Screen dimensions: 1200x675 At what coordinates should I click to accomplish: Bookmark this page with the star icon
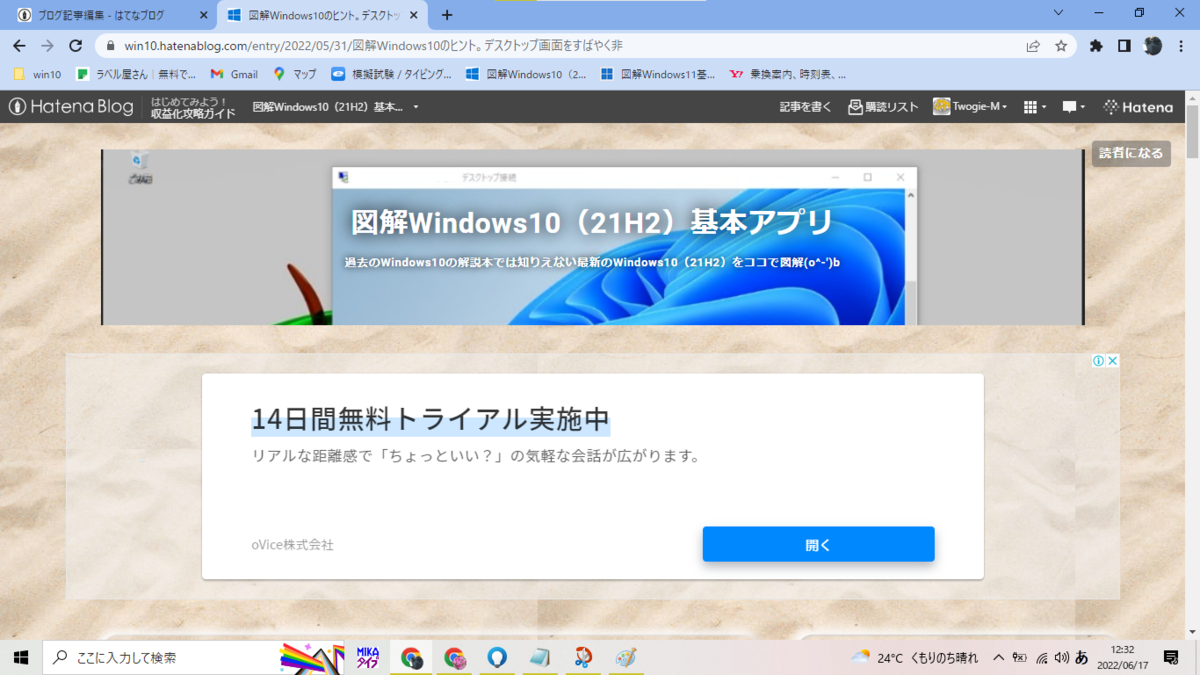coord(1061,46)
